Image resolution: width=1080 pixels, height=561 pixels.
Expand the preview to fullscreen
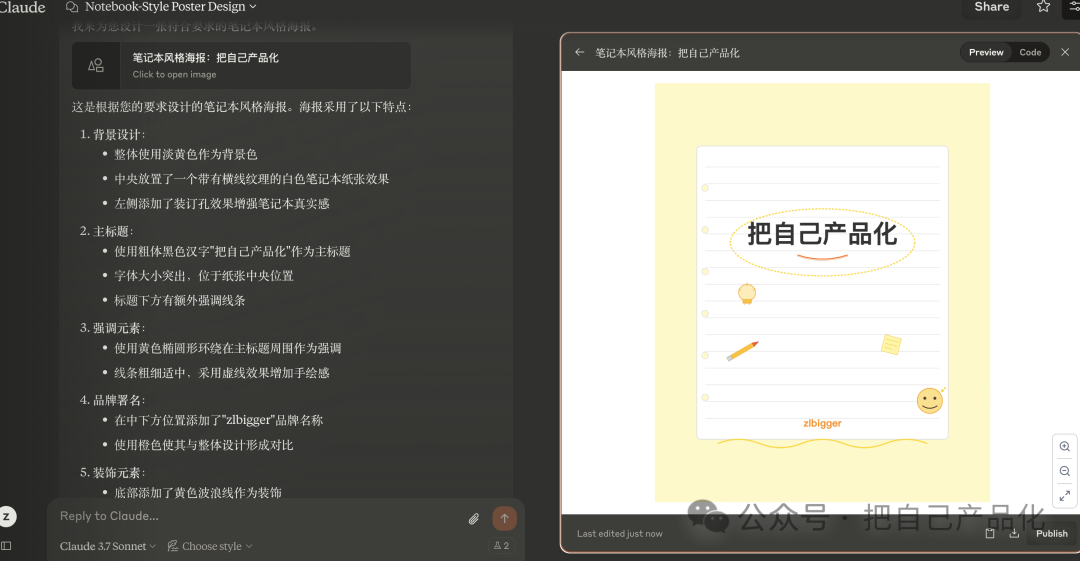(1065, 496)
